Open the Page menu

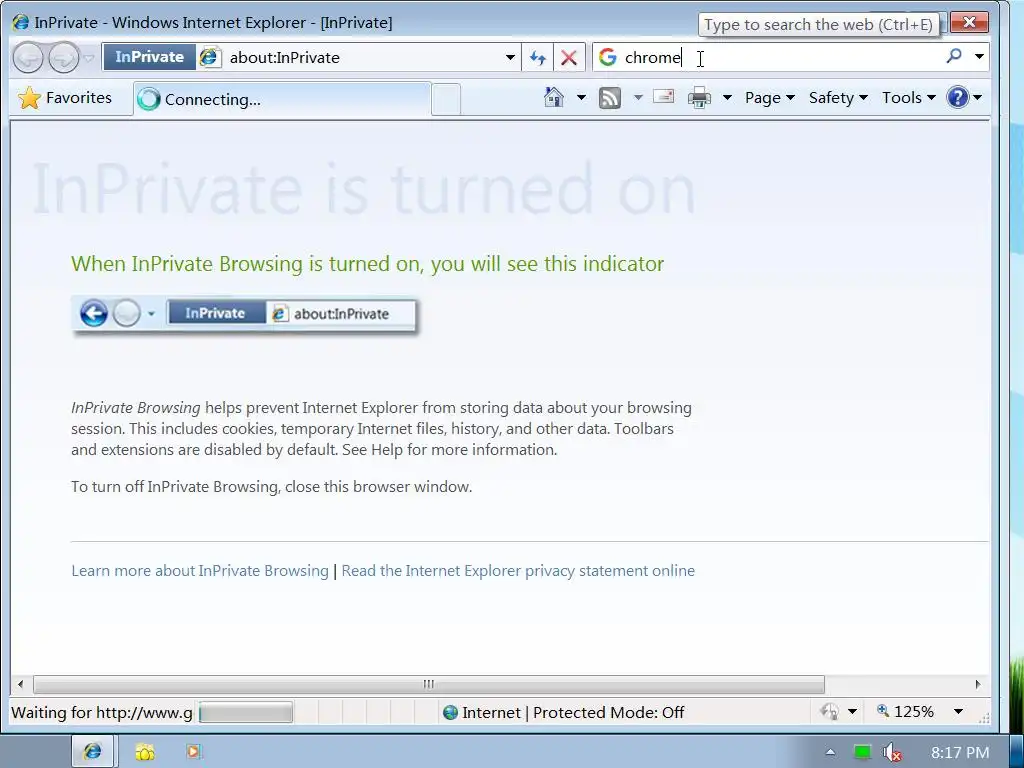[769, 98]
